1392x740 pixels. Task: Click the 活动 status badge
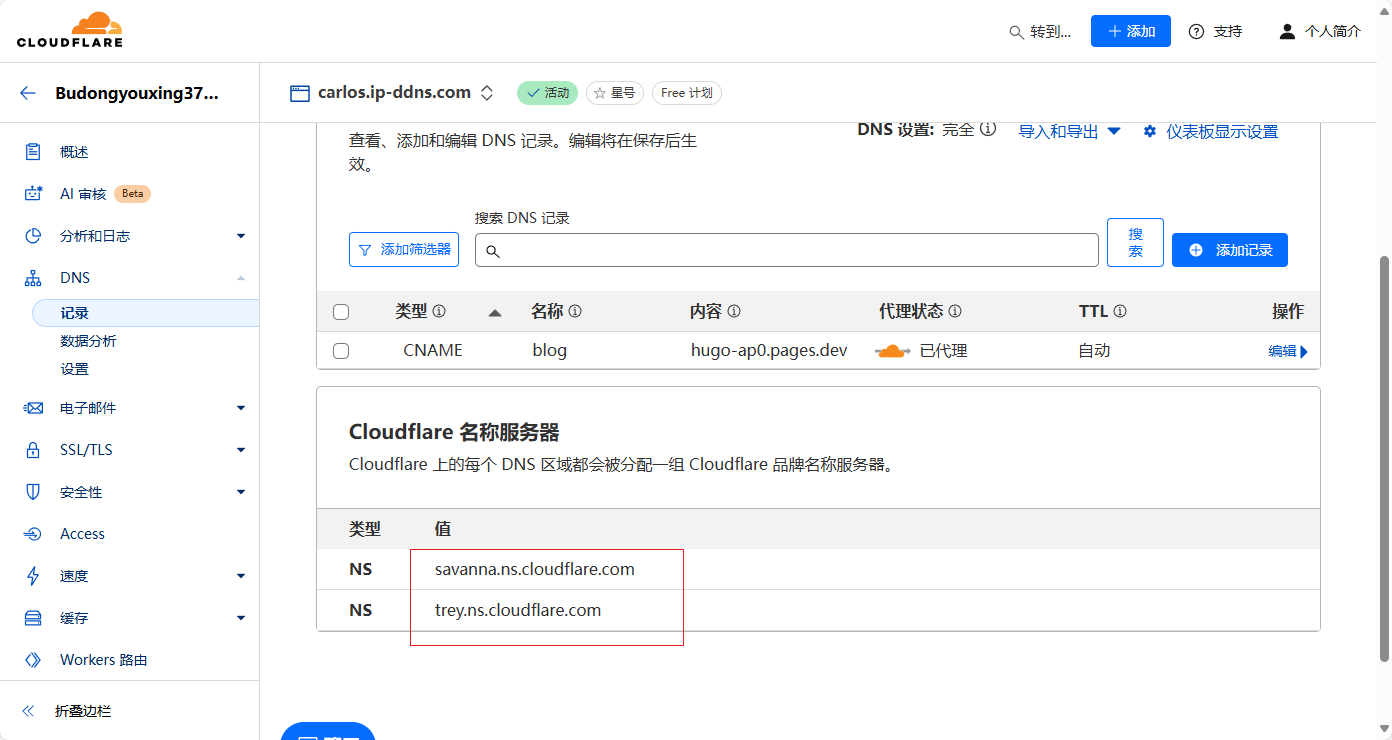point(547,93)
